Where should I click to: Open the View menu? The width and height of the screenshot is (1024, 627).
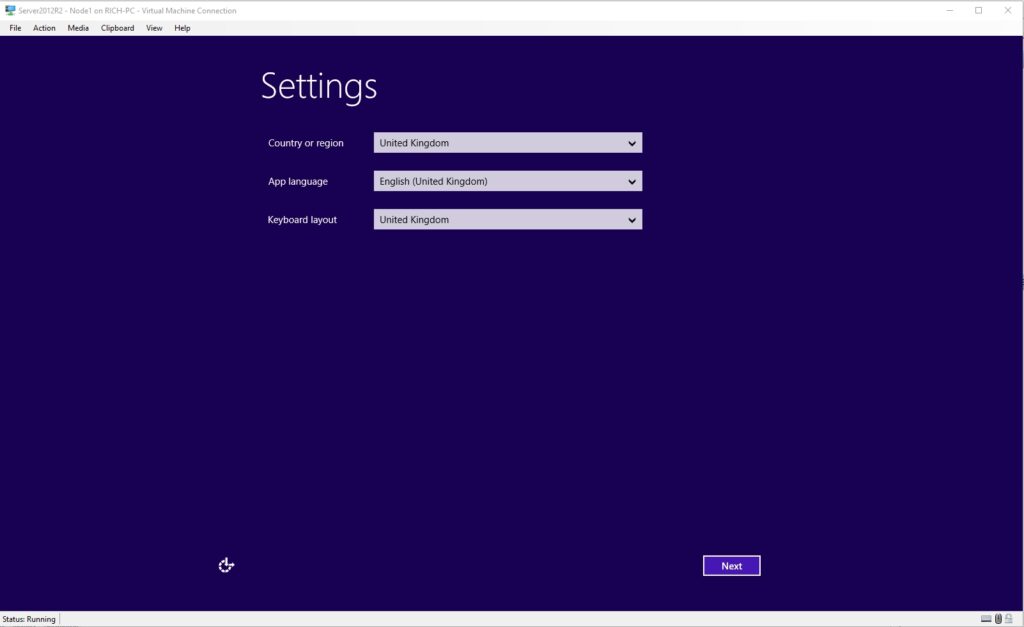coord(154,28)
